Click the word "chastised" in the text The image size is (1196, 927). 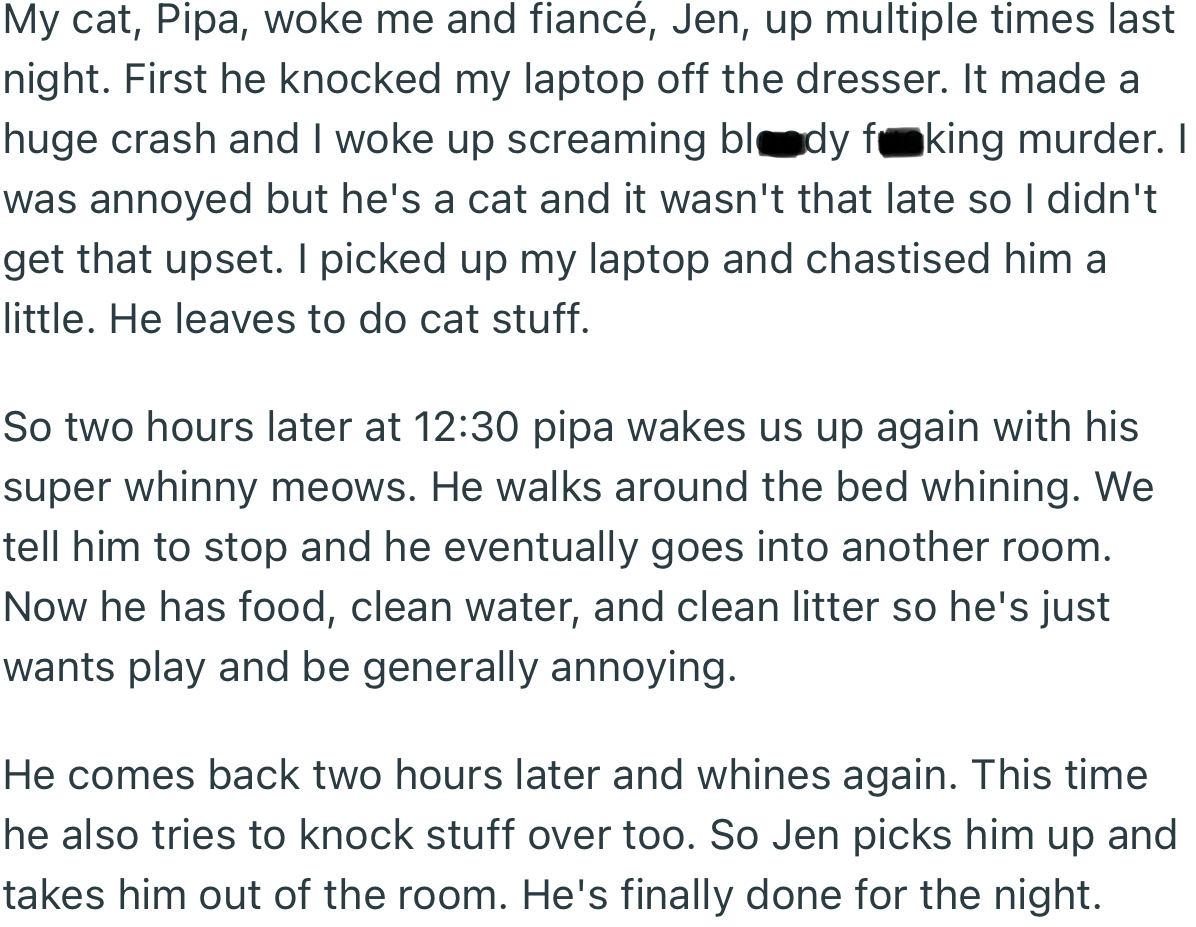pos(898,259)
